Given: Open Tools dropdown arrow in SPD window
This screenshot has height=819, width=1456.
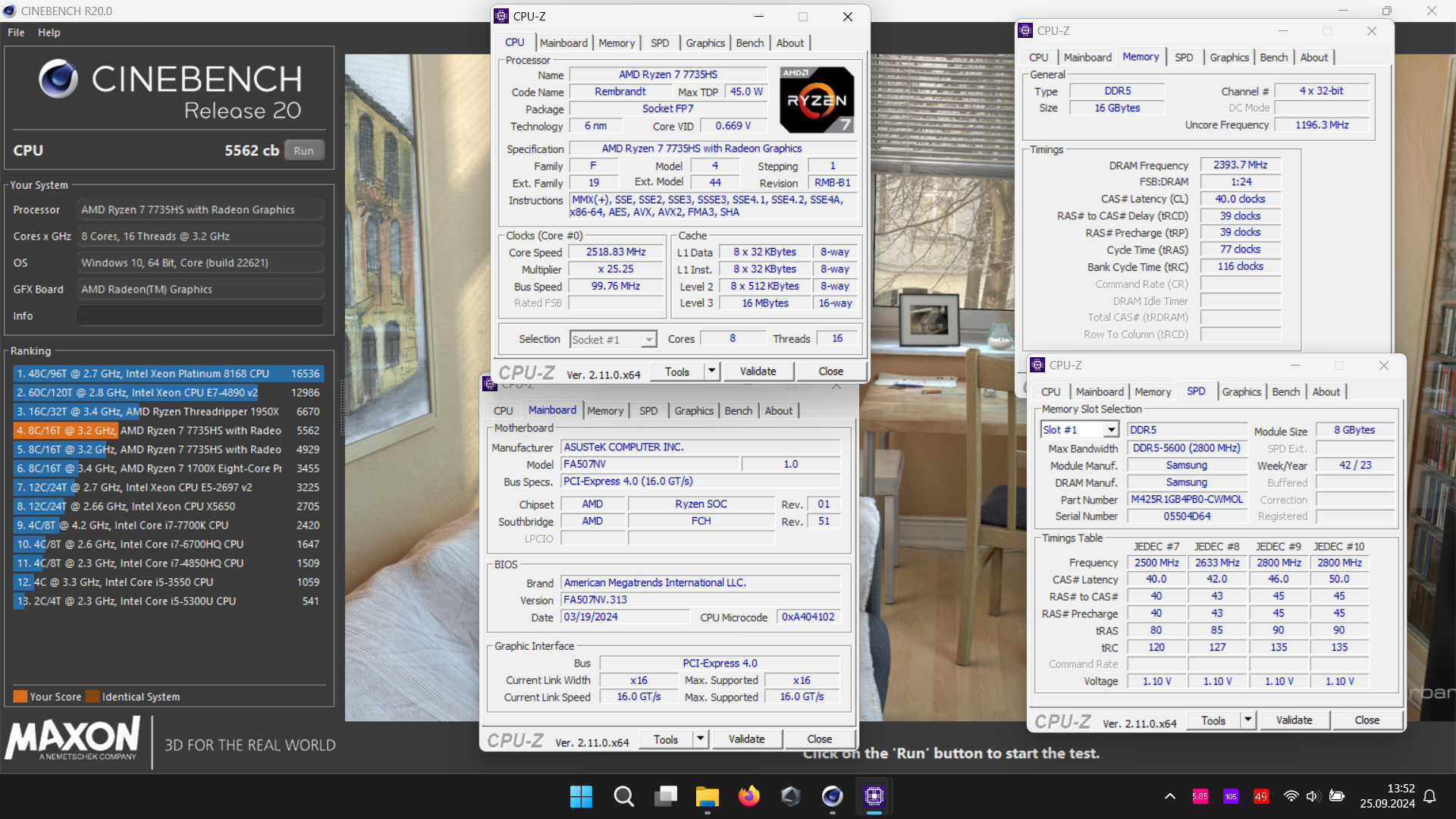Looking at the screenshot, I should tap(1247, 720).
